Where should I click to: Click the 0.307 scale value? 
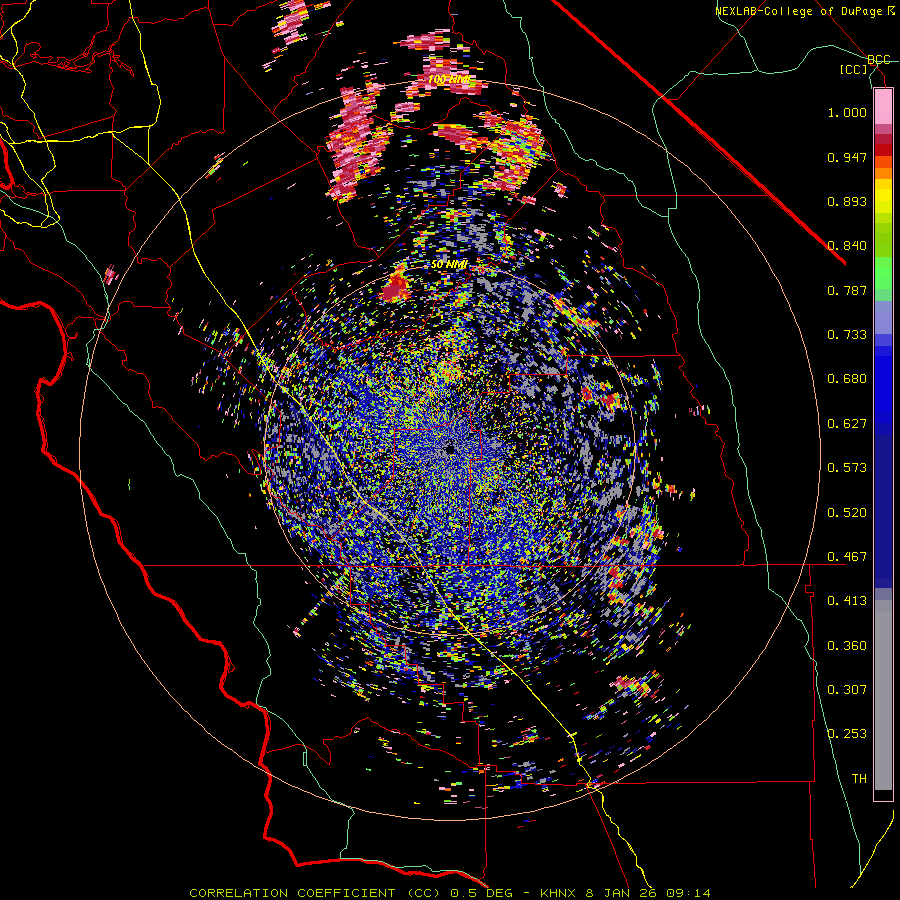(847, 690)
